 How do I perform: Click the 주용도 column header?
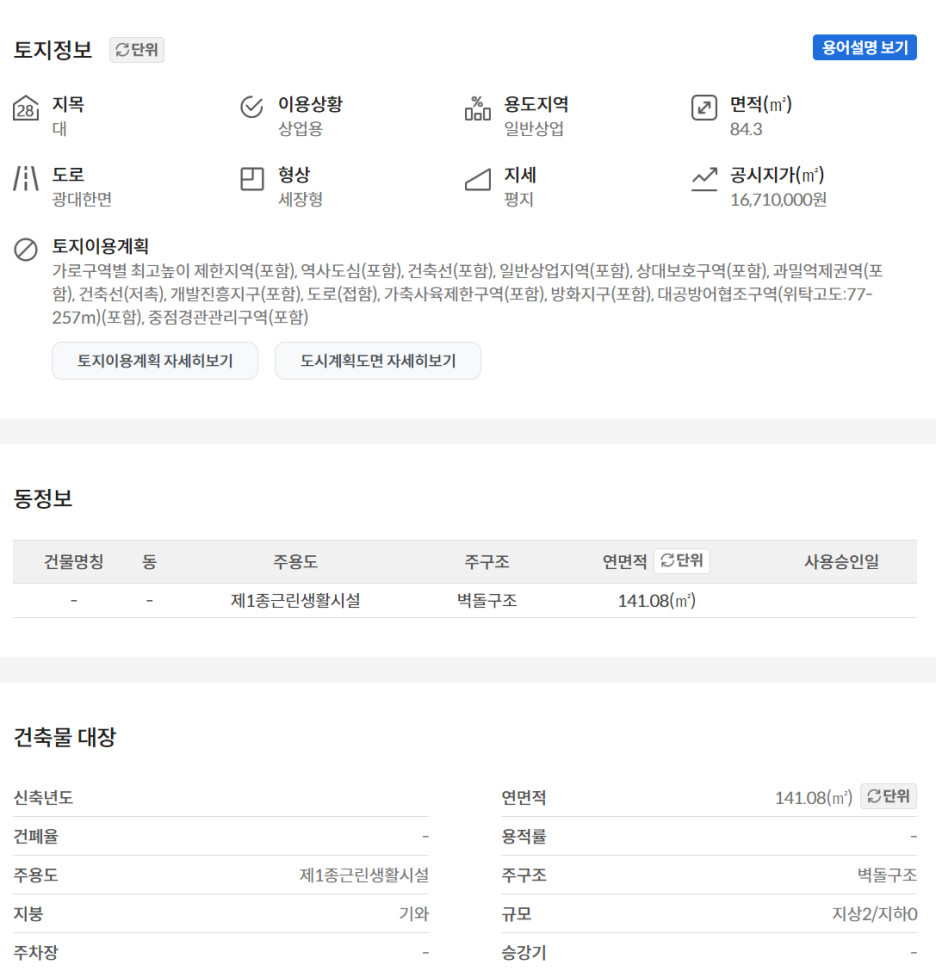click(295, 562)
